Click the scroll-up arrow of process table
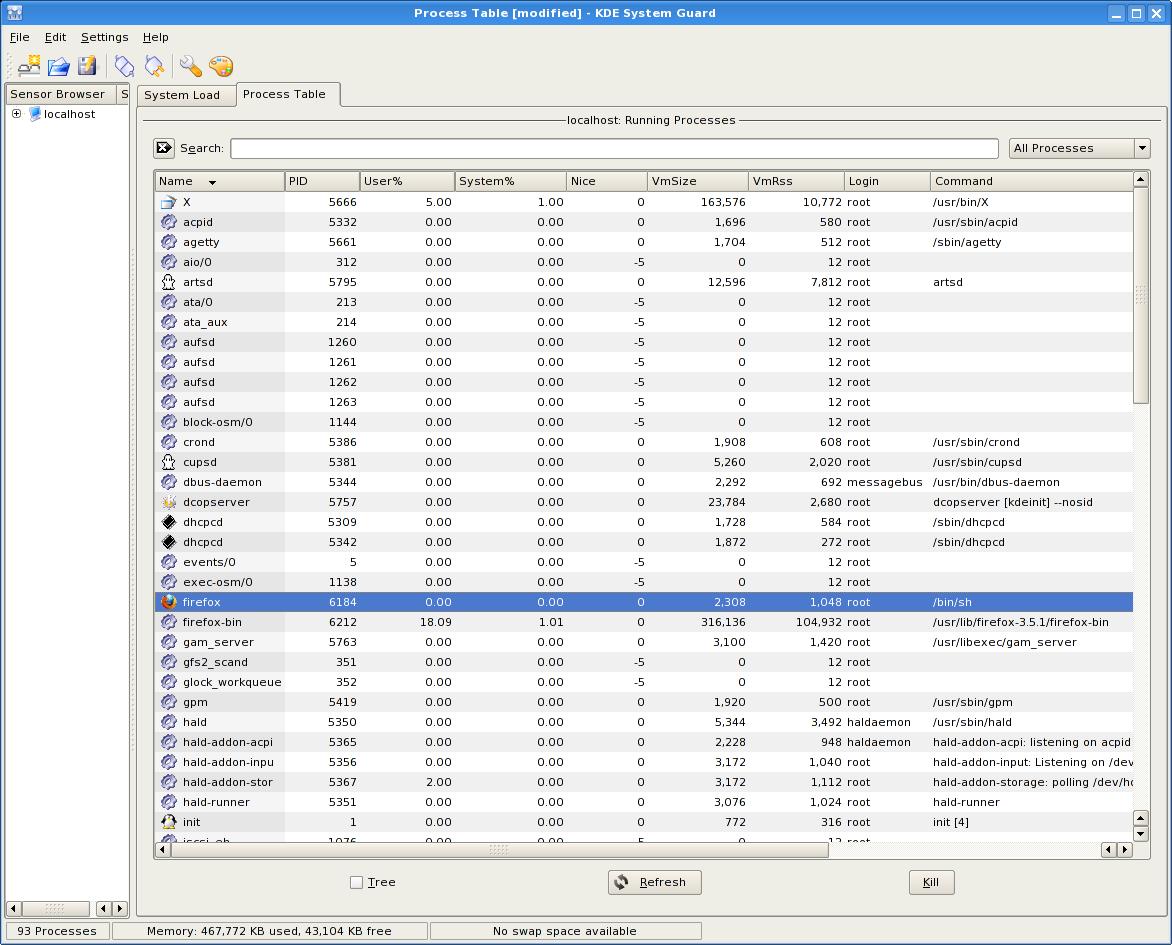Viewport: 1172px width, 945px height. pyautogui.click(x=1141, y=179)
